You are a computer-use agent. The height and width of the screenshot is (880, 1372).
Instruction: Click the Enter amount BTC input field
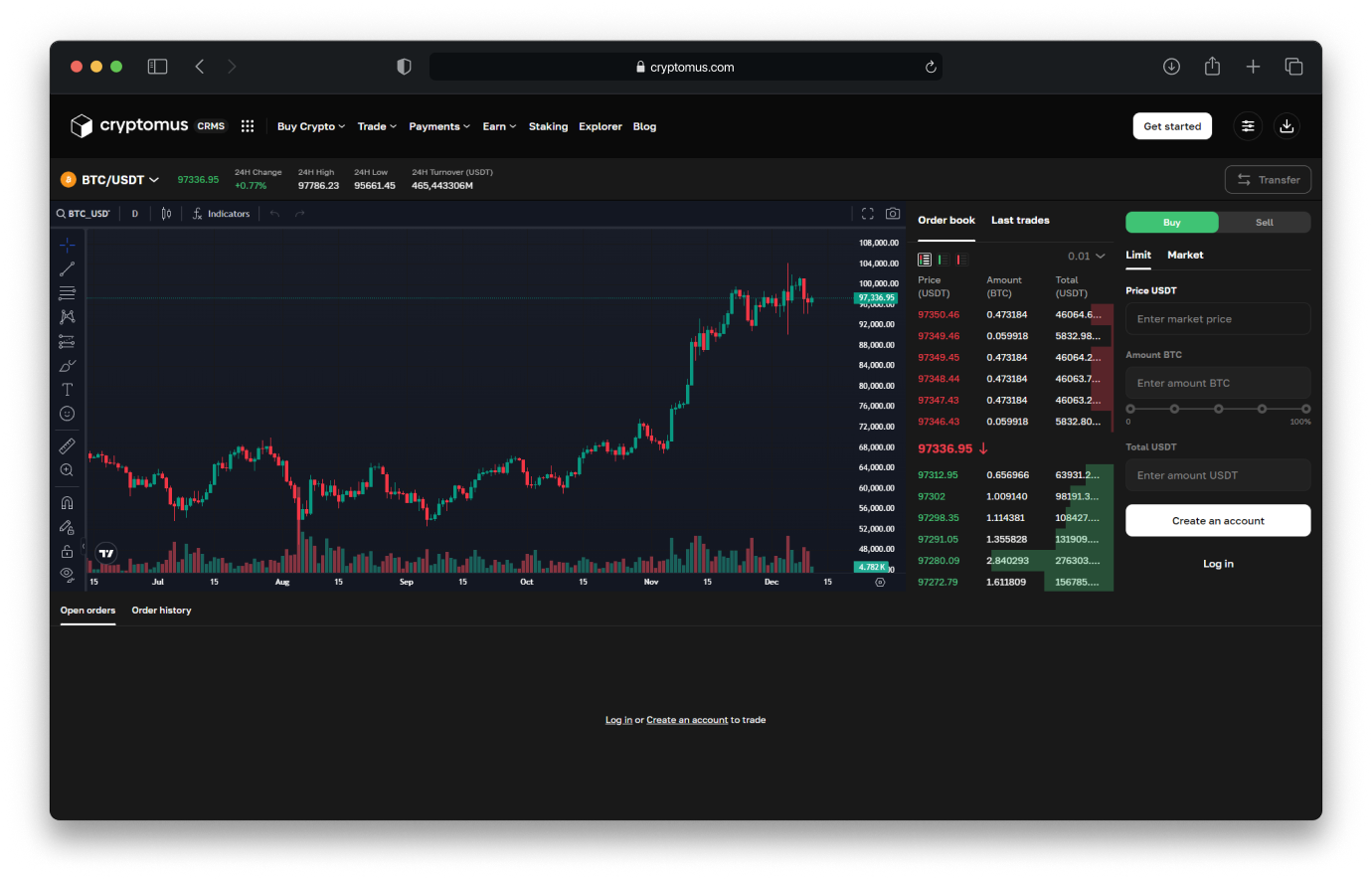(x=1218, y=383)
